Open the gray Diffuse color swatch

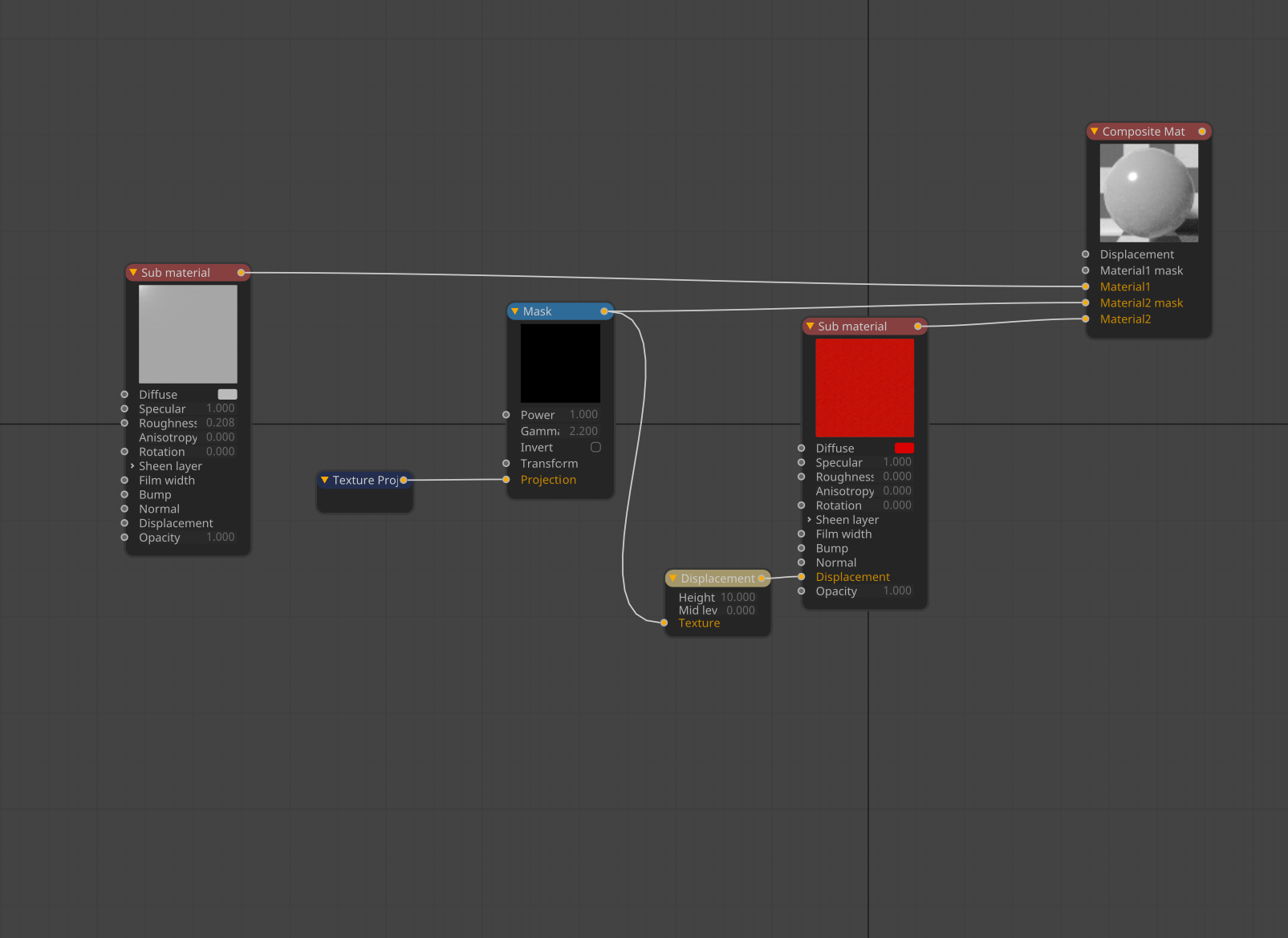click(x=228, y=394)
